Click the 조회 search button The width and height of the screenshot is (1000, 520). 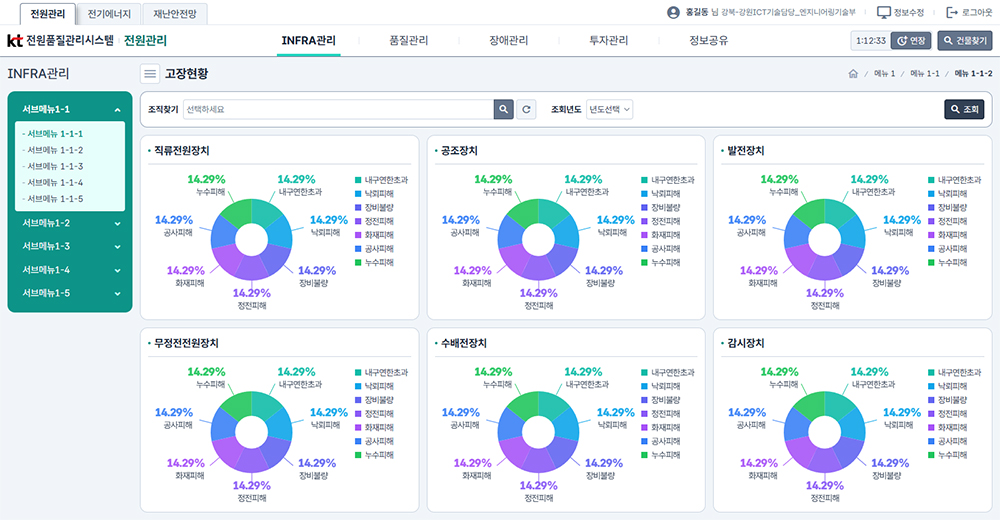pos(964,109)
